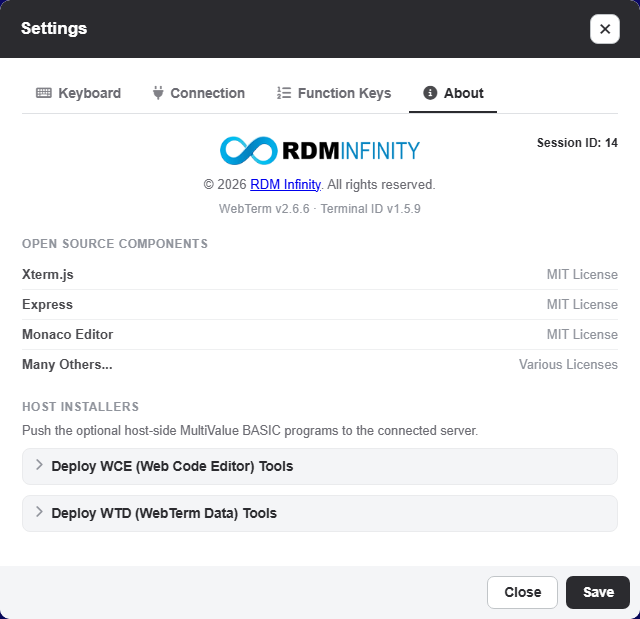Click the WebTerm v2.6.6 version text

[x=264, y=209]
